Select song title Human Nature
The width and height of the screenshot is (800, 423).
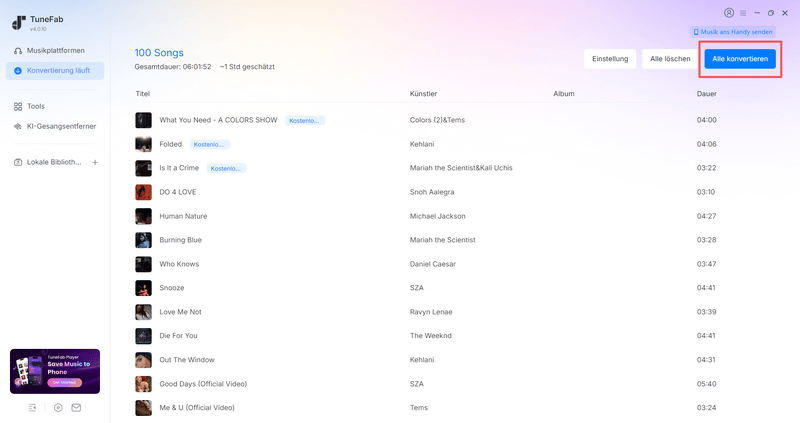183,216
